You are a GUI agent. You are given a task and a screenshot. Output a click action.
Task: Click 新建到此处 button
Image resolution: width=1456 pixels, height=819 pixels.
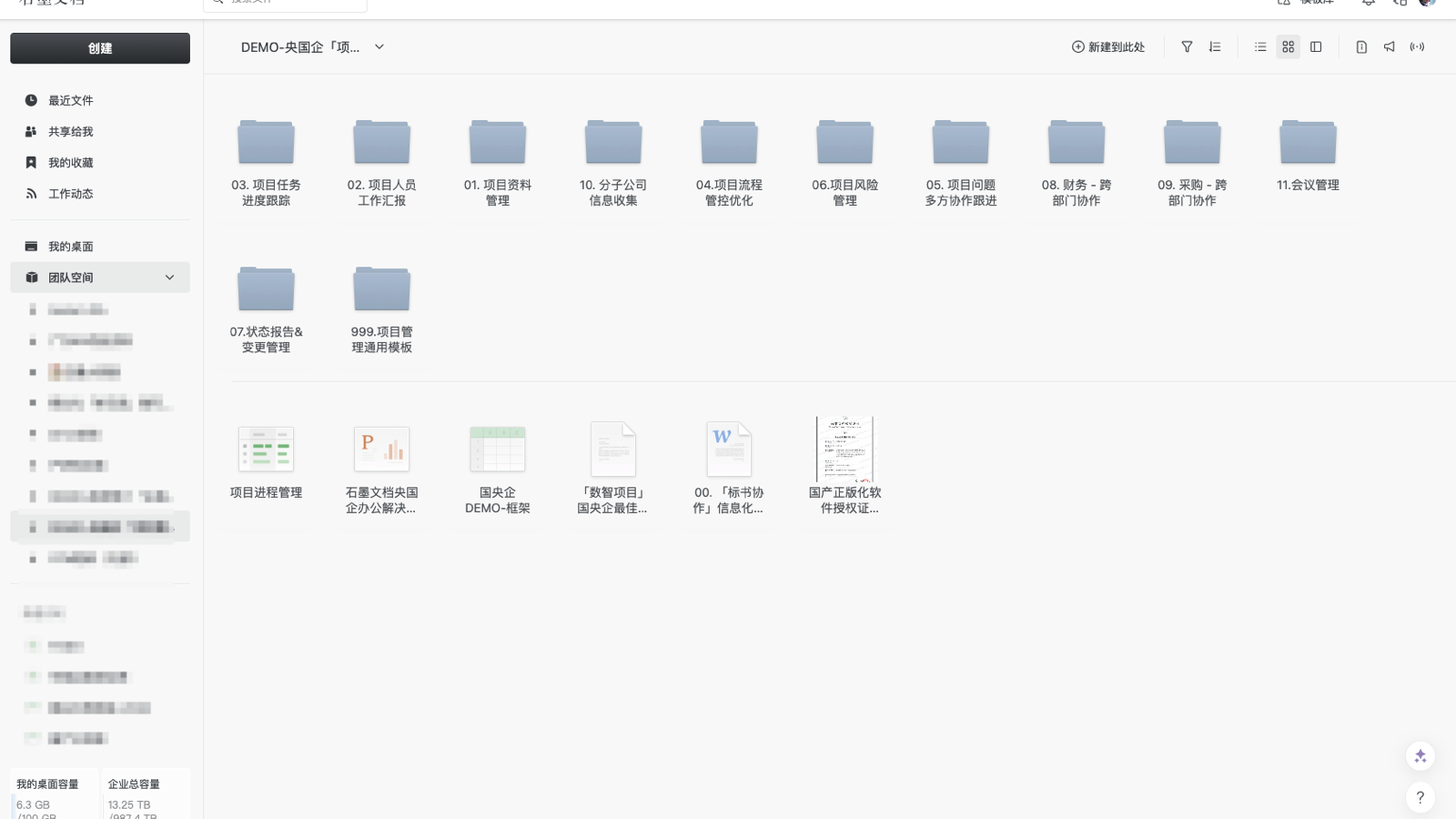coord(1108,46)
